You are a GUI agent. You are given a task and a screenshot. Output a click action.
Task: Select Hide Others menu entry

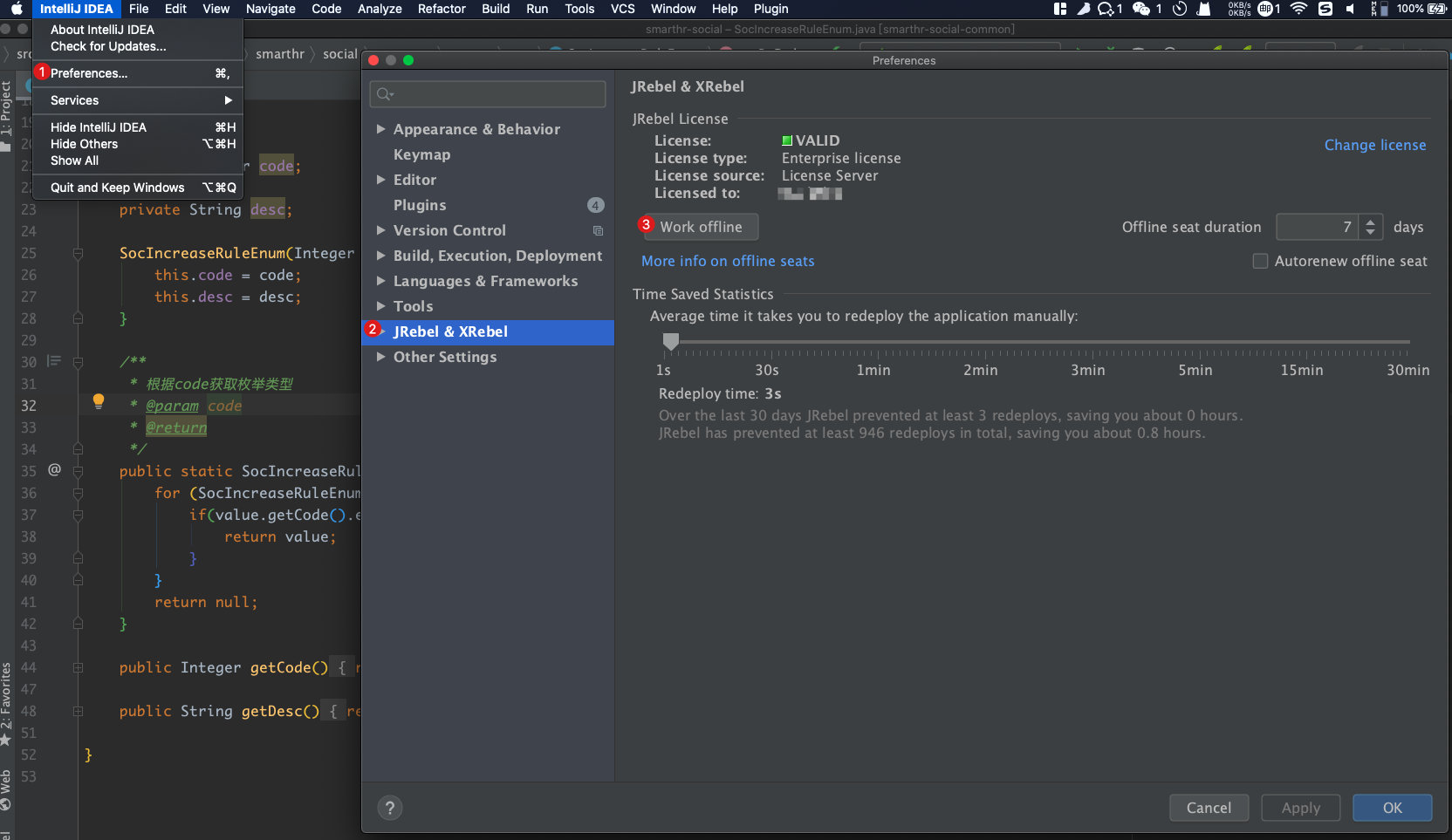point(138,144)
